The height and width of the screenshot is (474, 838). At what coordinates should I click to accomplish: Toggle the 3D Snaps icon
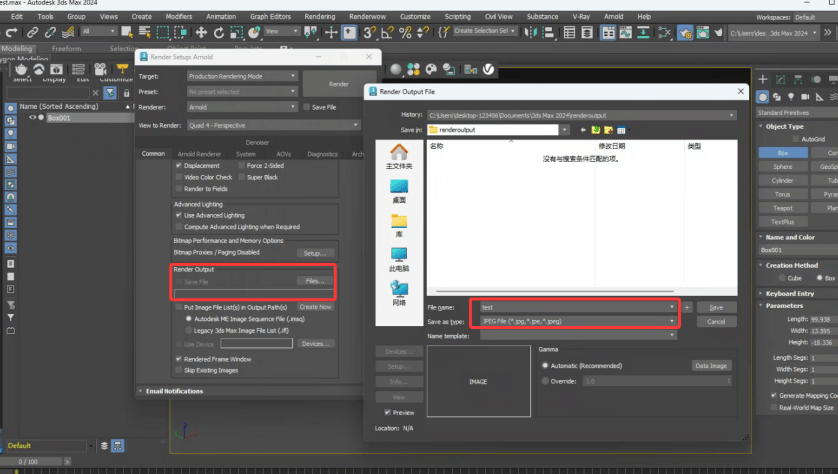tap(369, 33)
